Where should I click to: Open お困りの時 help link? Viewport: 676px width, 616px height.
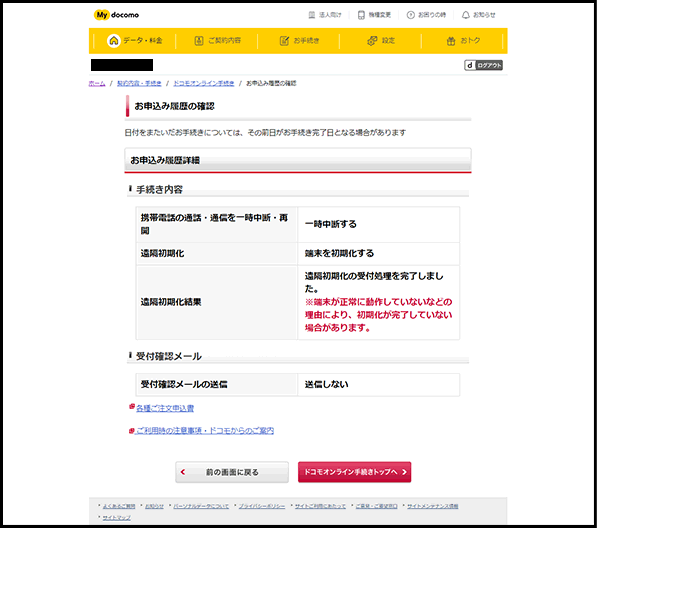(x=429, y=15)
